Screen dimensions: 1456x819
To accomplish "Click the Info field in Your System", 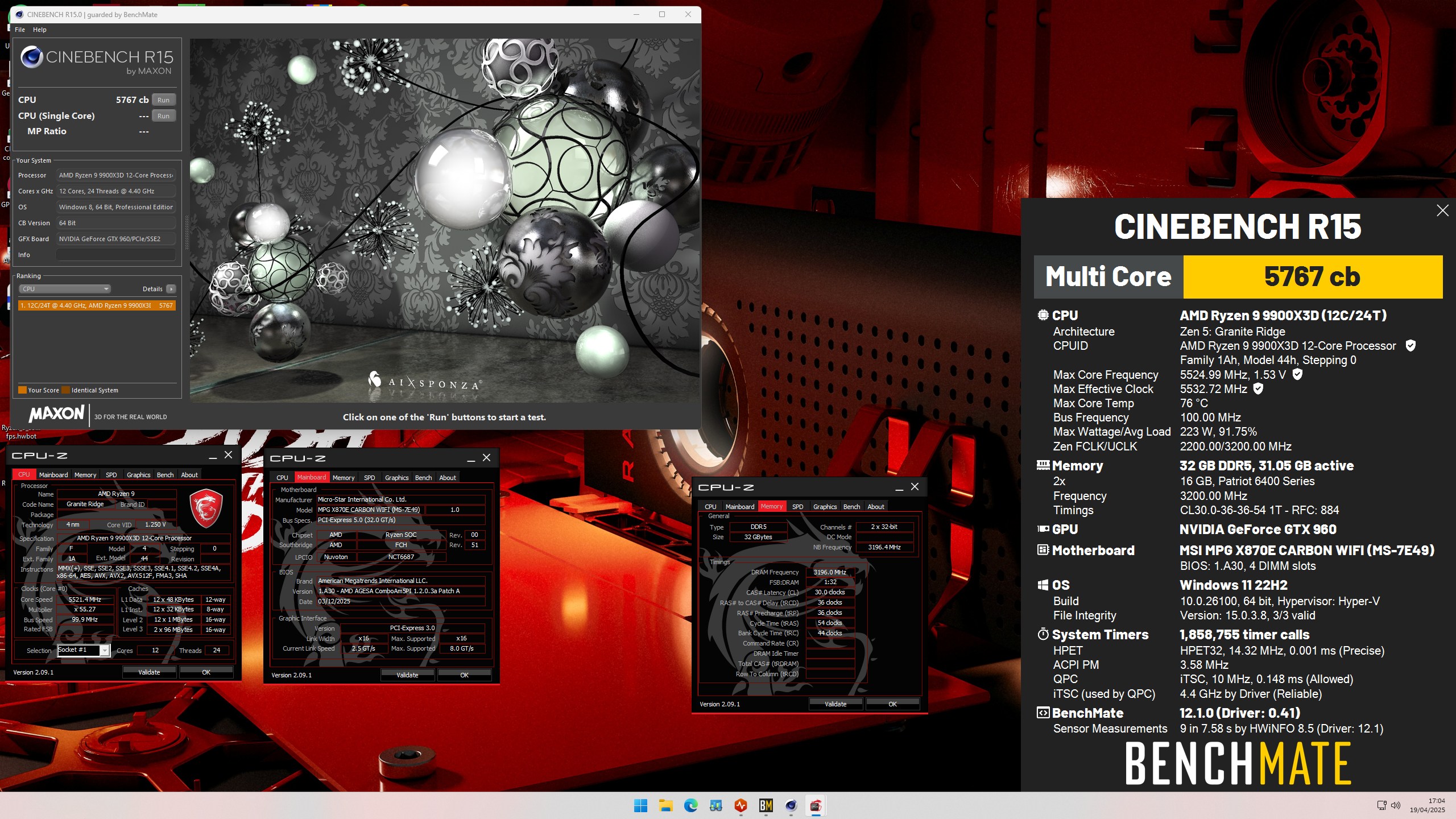I will 116,255.
